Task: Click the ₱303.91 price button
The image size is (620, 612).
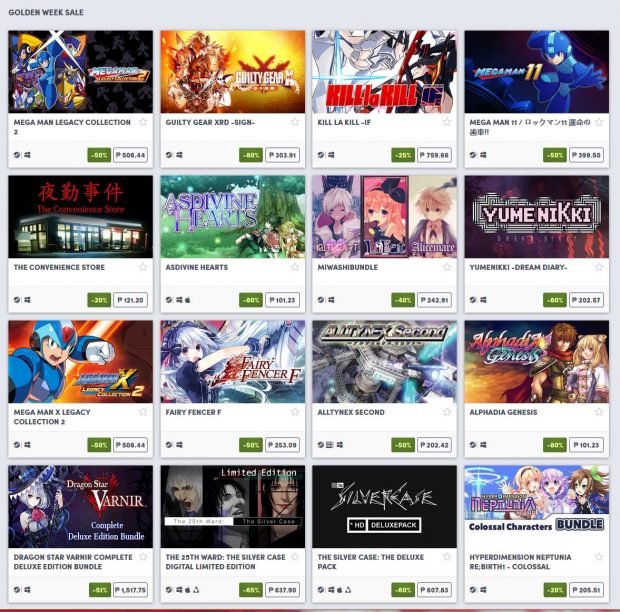Action: pos(282,155)
